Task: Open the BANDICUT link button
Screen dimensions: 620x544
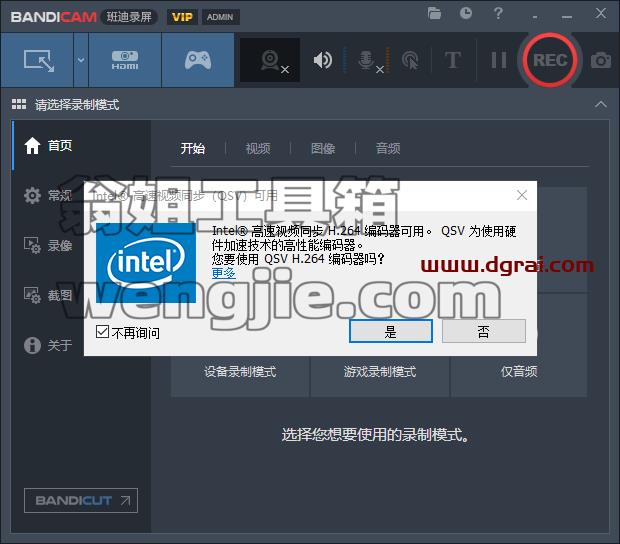Action: 81,501
